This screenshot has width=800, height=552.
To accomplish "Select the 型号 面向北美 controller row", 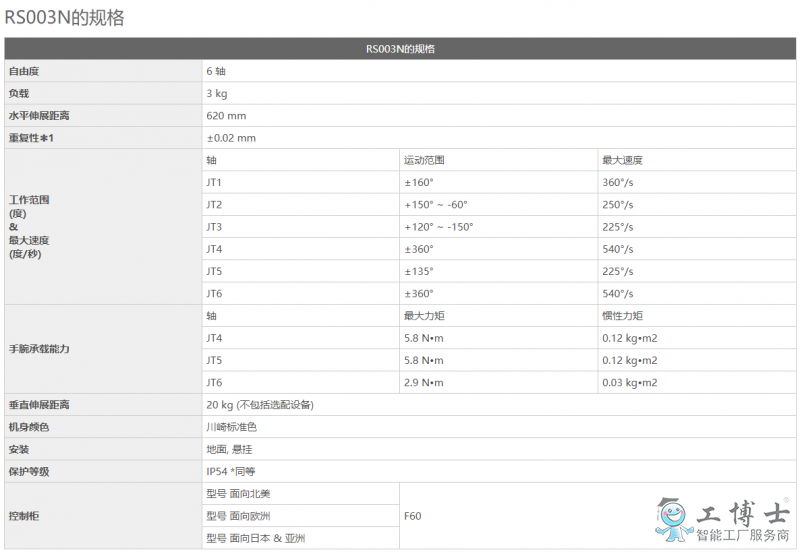I will point(238,494).
